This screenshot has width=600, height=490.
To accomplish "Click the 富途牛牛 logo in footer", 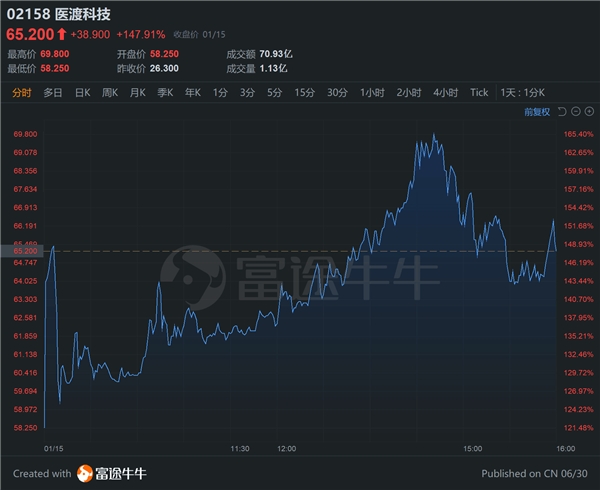I will (111, 474).
